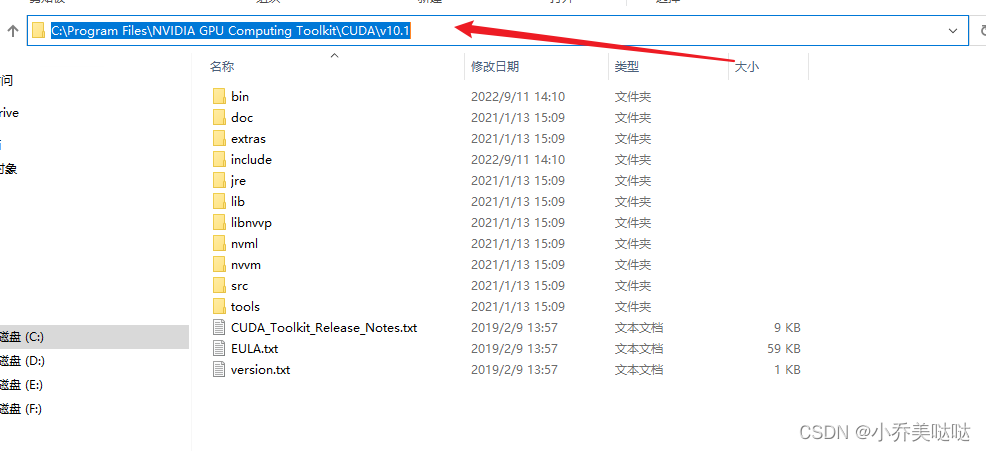The height and width of the screenshot is (451, 986).
Task: Click the extras folder name
Action: (248, 138)
